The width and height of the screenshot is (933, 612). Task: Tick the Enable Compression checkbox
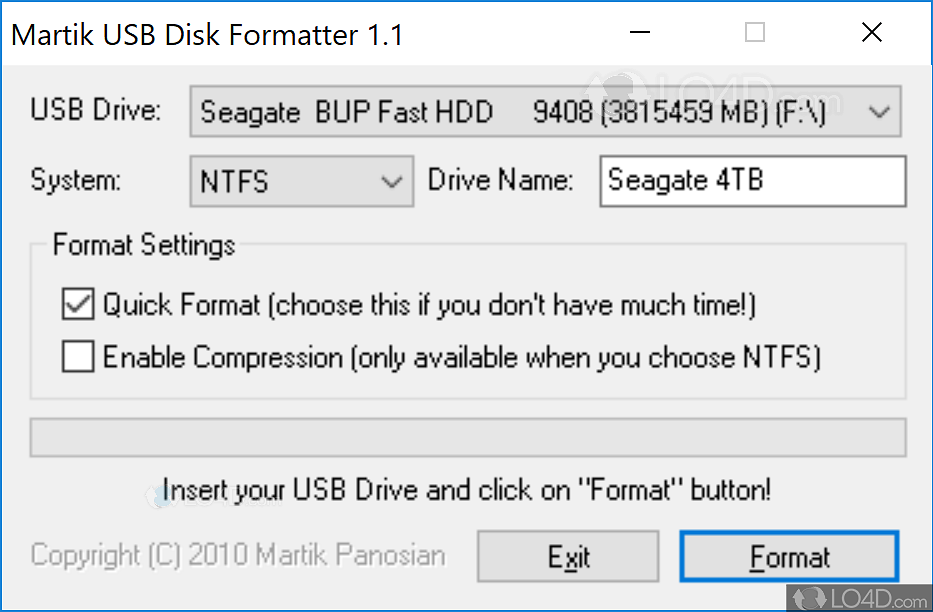point(78,357)
